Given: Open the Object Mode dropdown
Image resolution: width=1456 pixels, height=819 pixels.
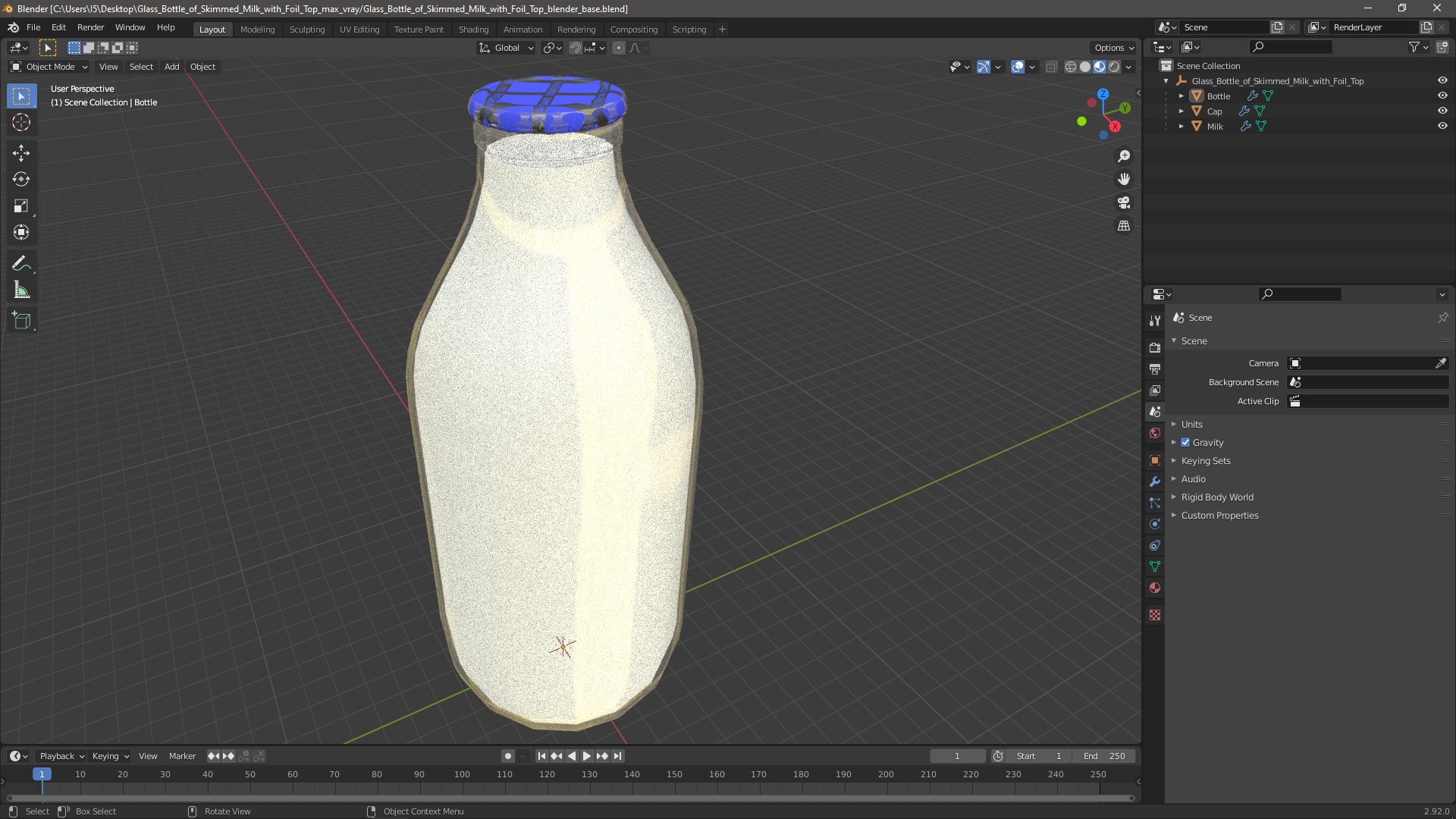Looking at the screenshot, I should point(49,67).
